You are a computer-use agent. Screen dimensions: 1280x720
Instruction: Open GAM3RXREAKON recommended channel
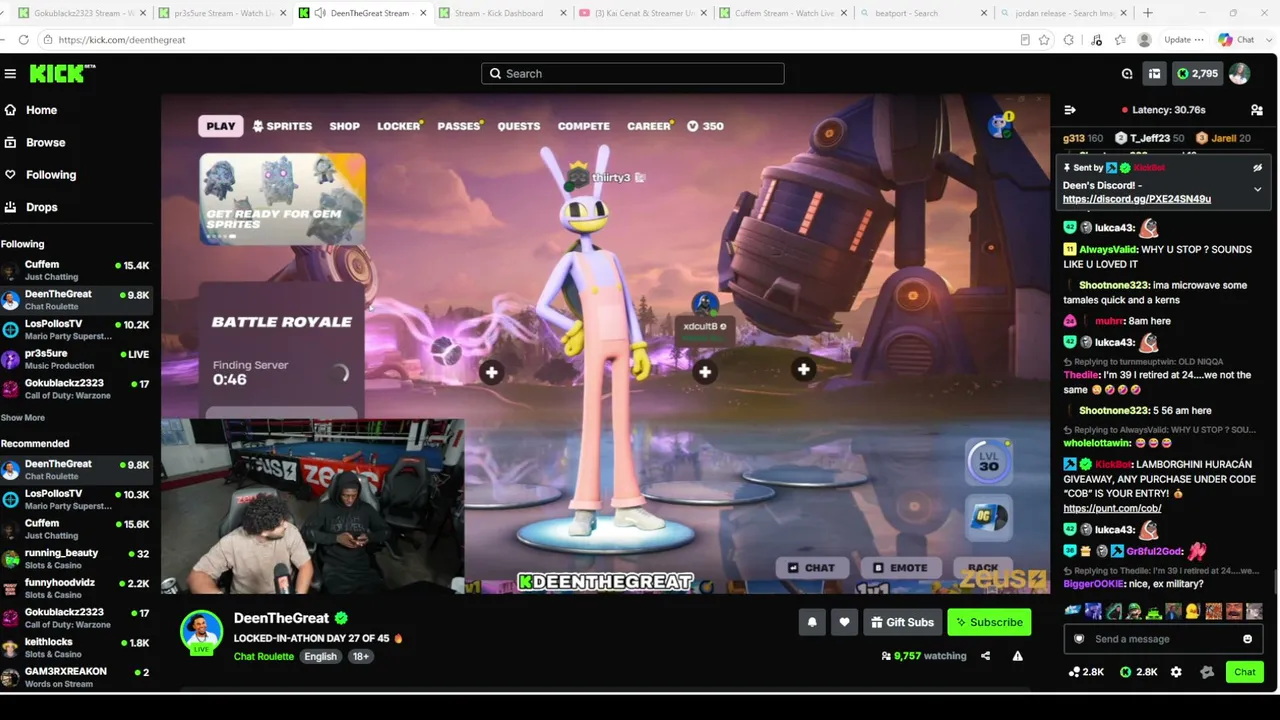(75, 677)
